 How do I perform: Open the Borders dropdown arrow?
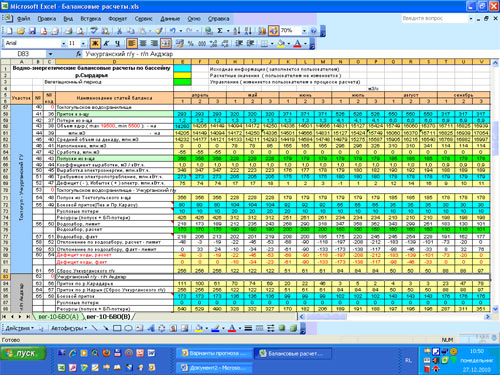coord(272,44)
